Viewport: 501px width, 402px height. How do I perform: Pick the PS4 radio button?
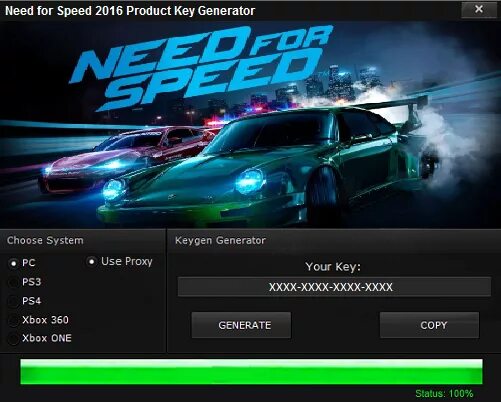13,301
